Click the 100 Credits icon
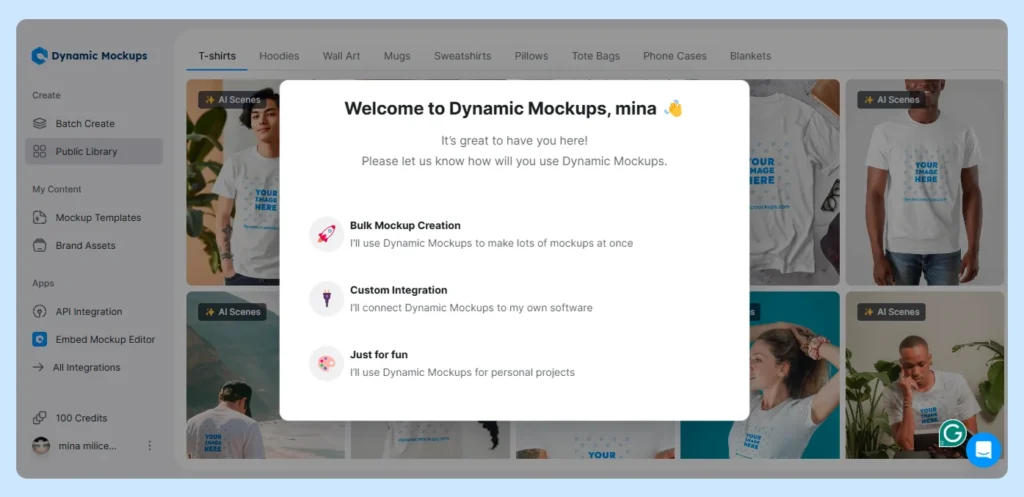 point(39,418)
